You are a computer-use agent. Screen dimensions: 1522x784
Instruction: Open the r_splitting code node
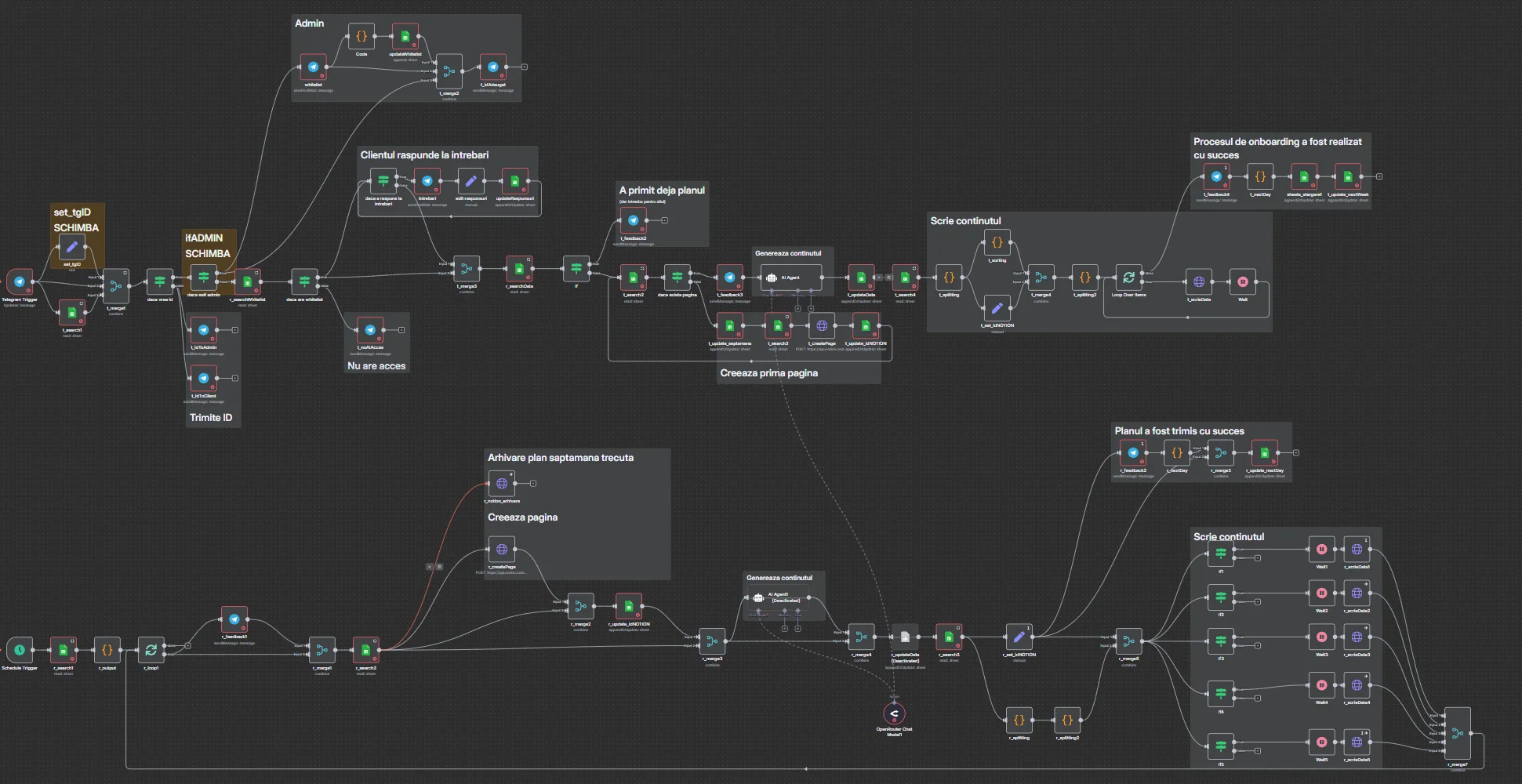pos(1019,720)
